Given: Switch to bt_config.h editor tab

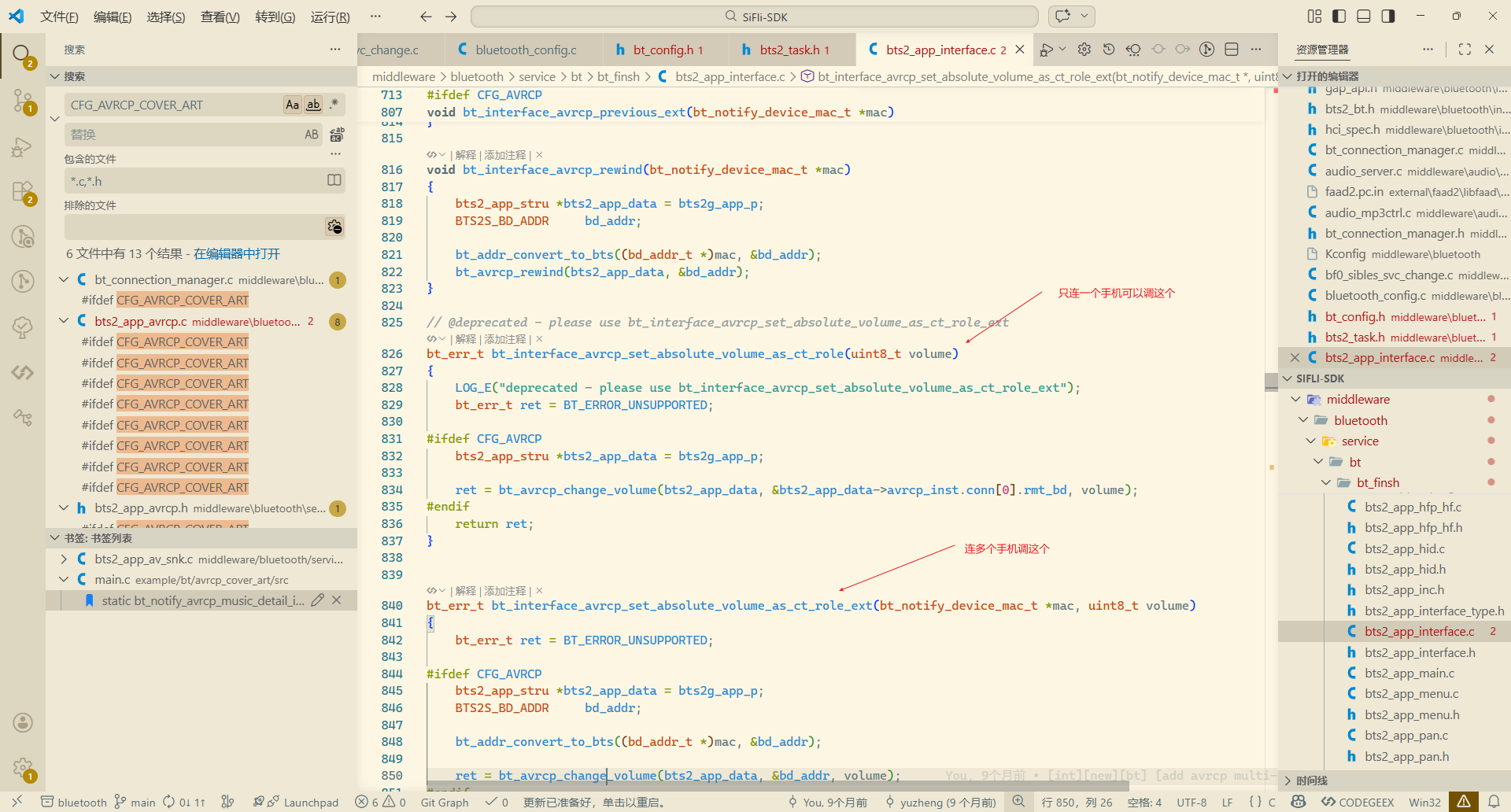Looking at the screenshot, I should coord(663,50).
